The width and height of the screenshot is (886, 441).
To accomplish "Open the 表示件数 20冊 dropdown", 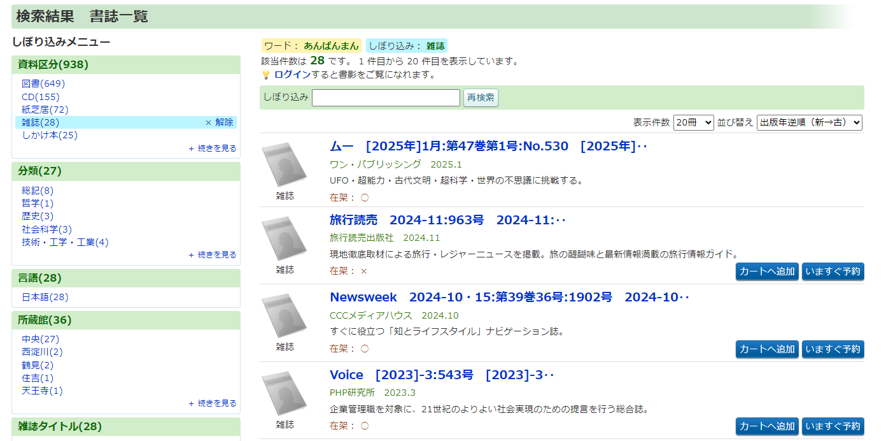I will point(693,123).
